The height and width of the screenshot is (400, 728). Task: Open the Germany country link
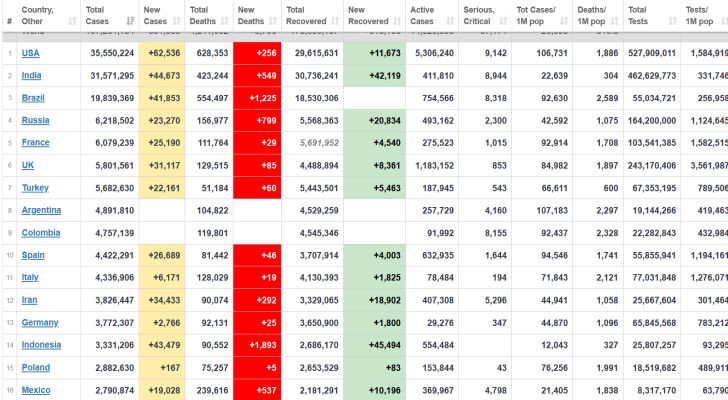coord(40,323)
